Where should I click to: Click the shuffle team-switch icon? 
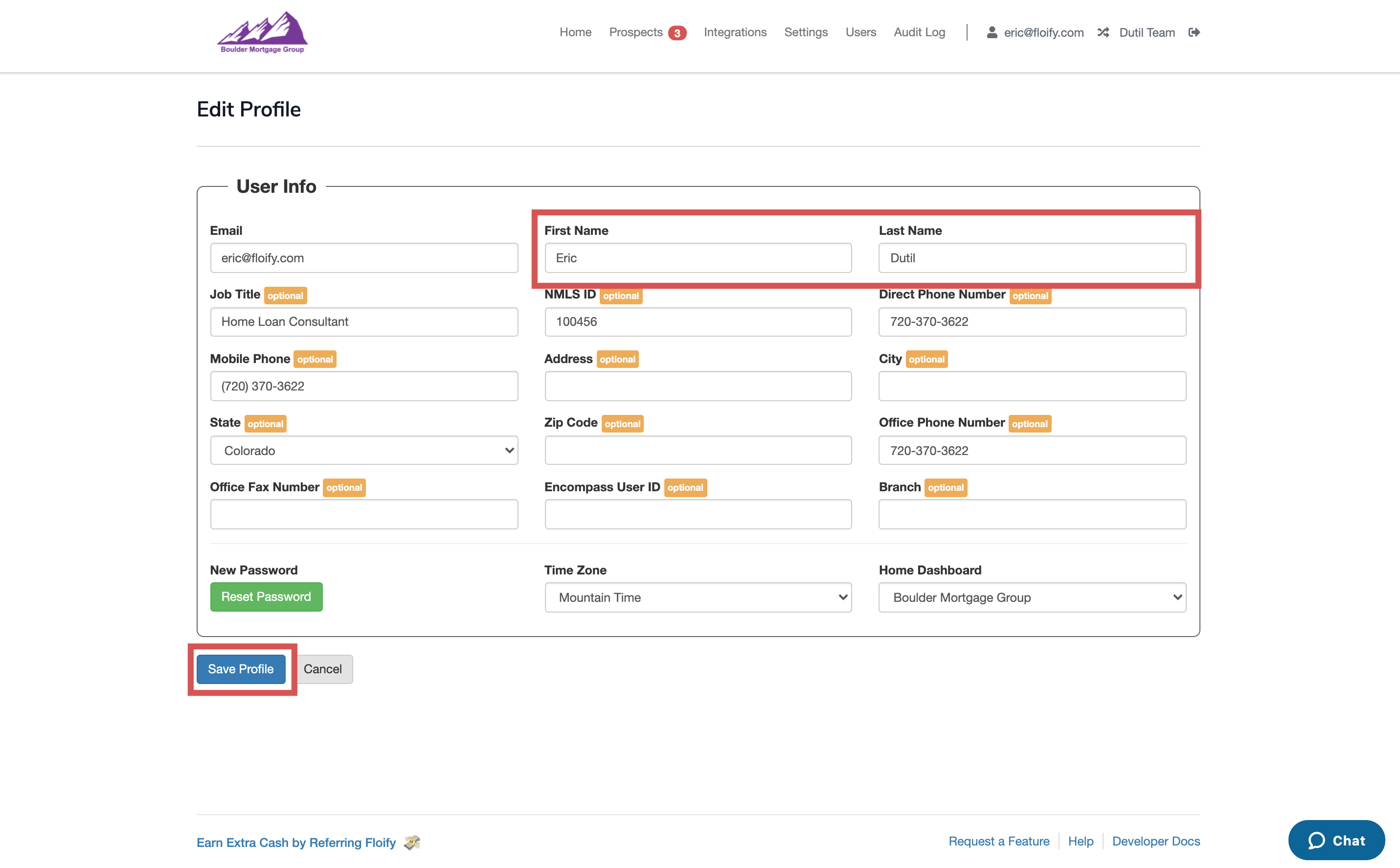point(1103,32)
